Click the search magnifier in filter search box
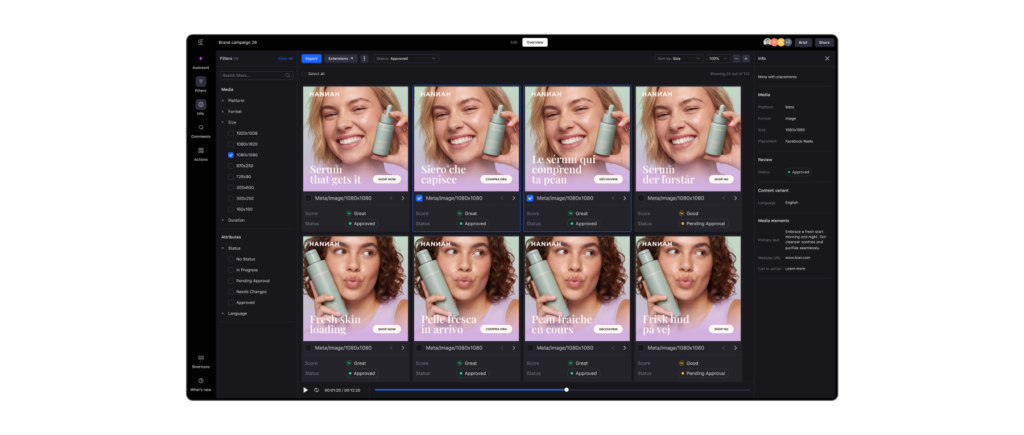Viewport: 1024px width, 435px height. tap(288, 76)
